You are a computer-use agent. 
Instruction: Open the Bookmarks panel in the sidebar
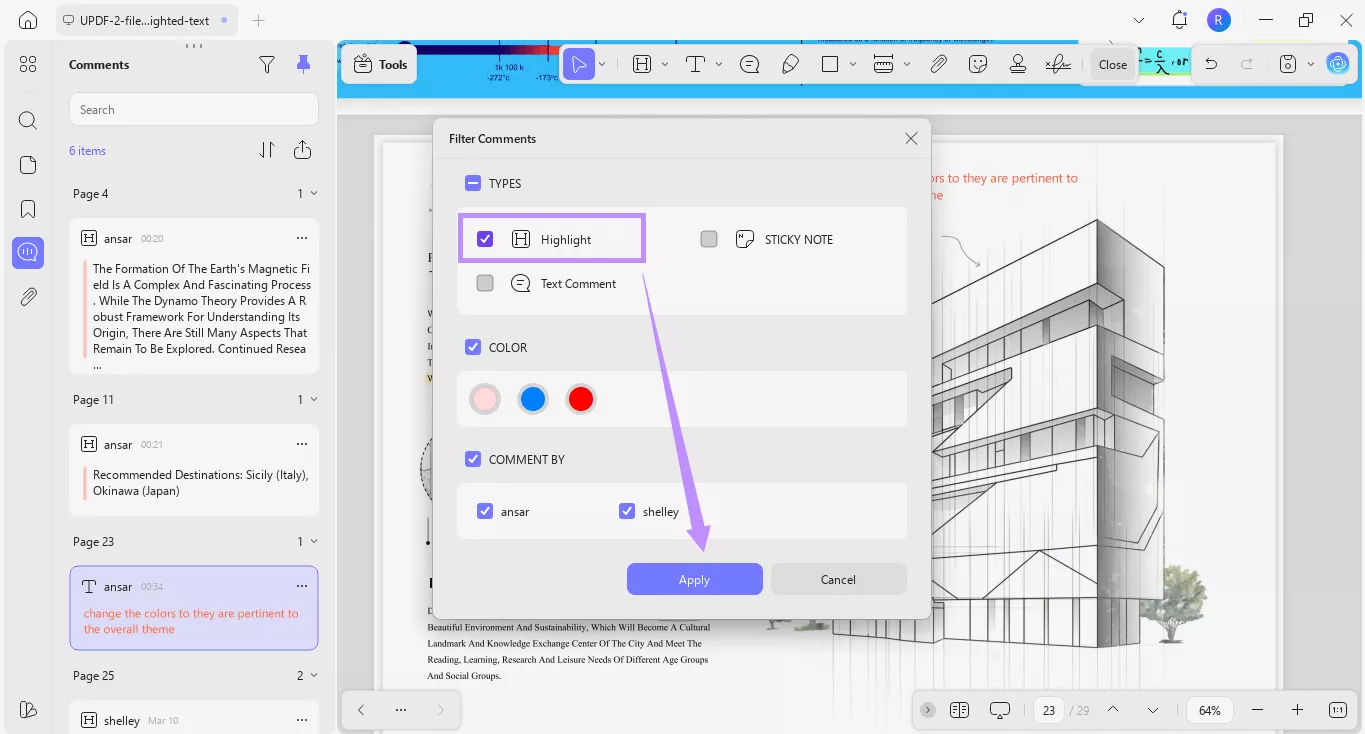[27, 208]
